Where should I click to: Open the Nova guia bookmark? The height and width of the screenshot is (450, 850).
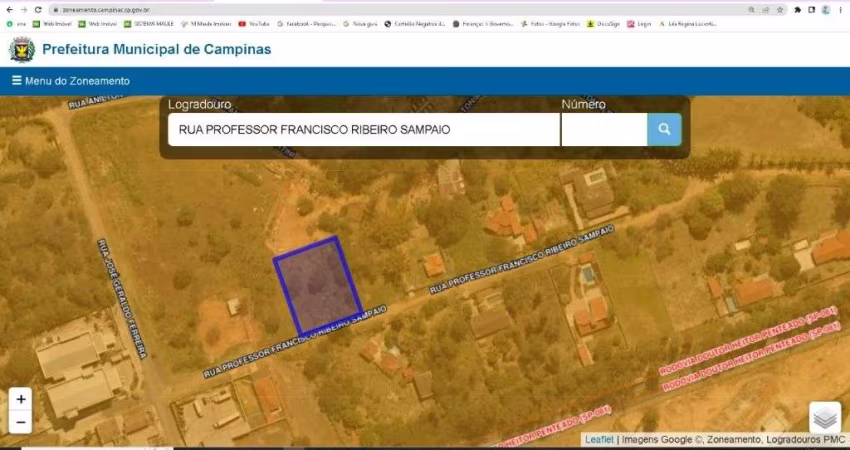360,24
